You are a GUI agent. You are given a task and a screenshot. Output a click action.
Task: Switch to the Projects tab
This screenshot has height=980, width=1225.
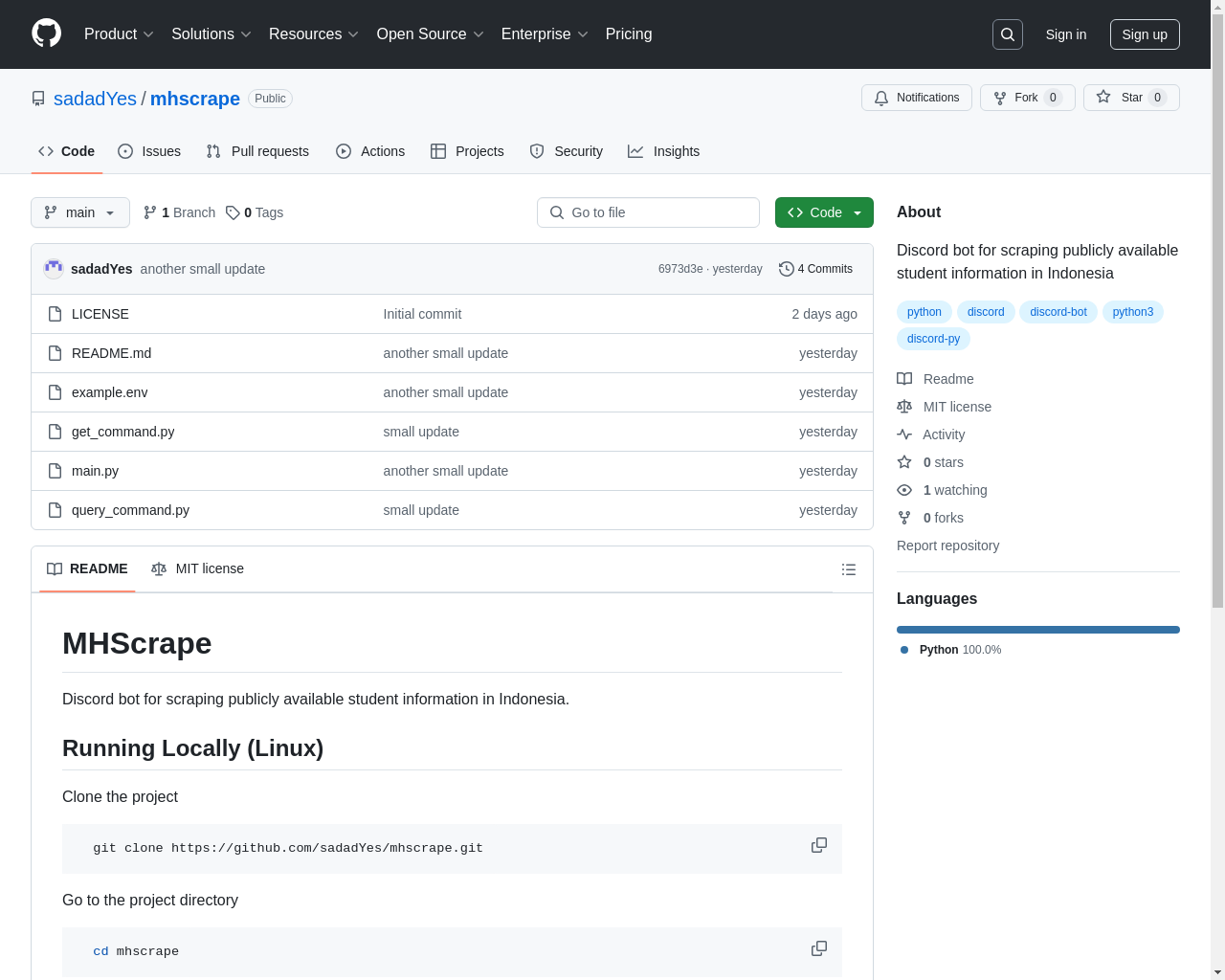pyautogui.click(x=467, y=151)
